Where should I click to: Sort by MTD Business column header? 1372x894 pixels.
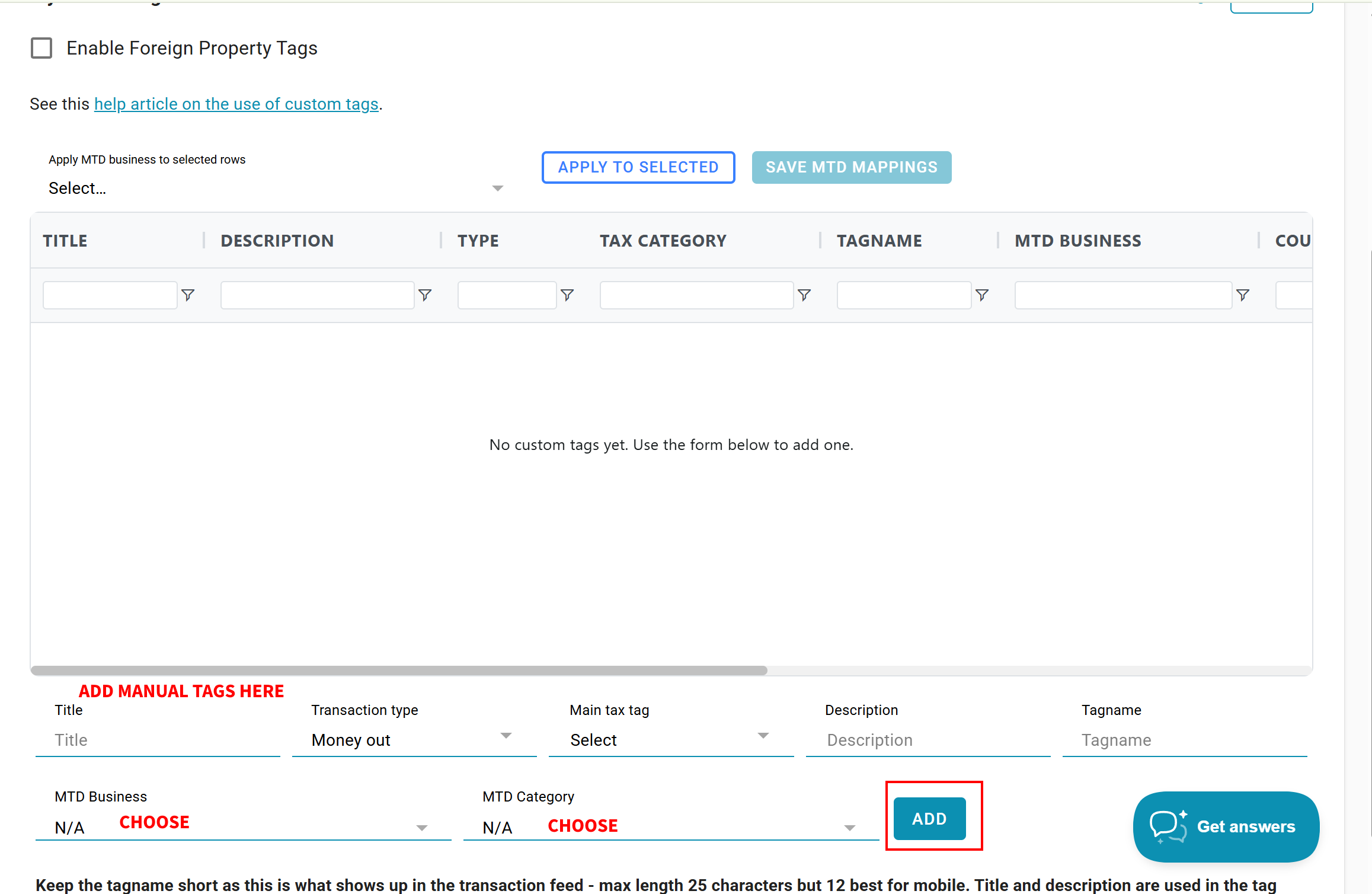point(1078,241)
